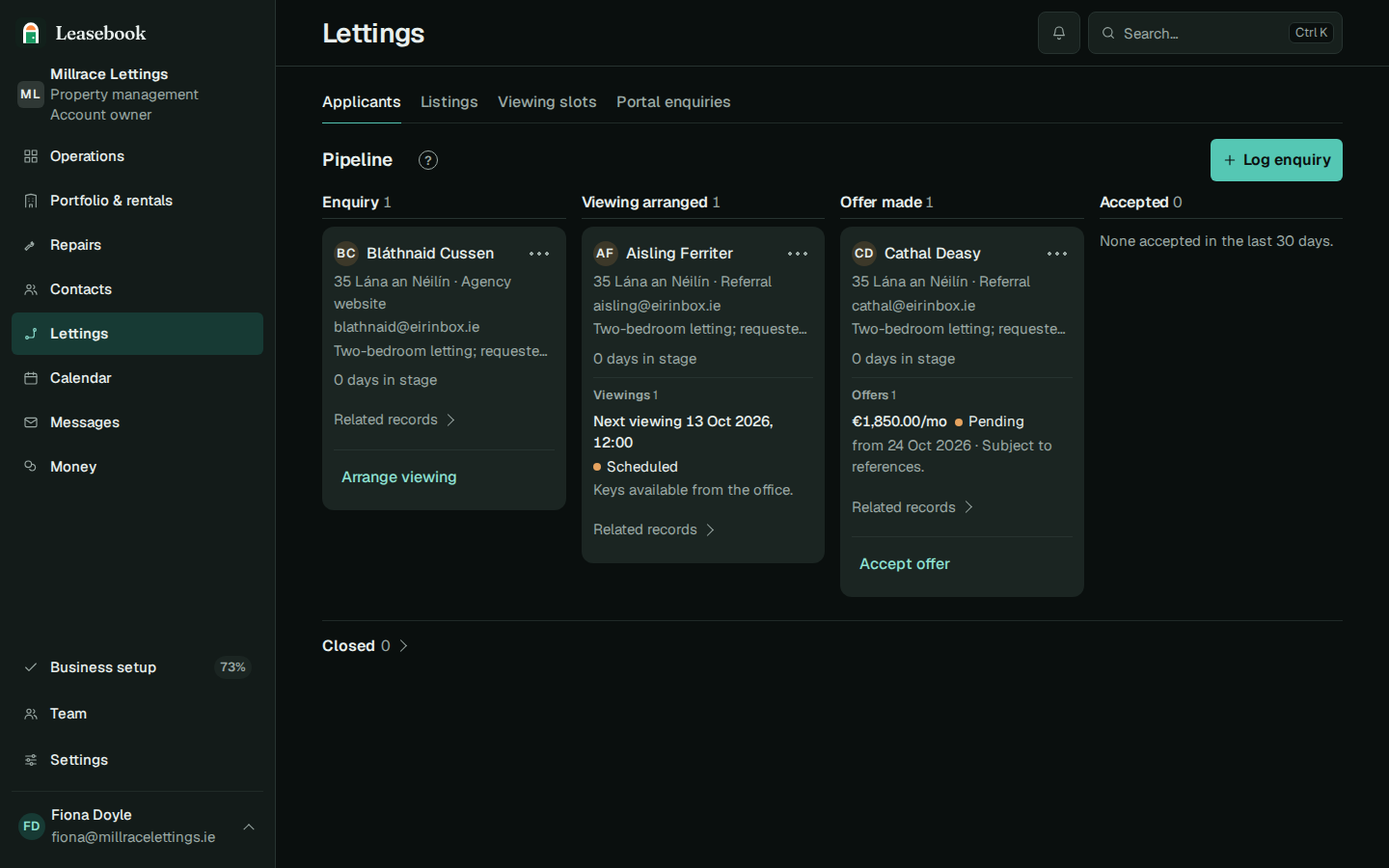
Task: Click the Pipeline help question mark icon
Action: coord(428,160)
